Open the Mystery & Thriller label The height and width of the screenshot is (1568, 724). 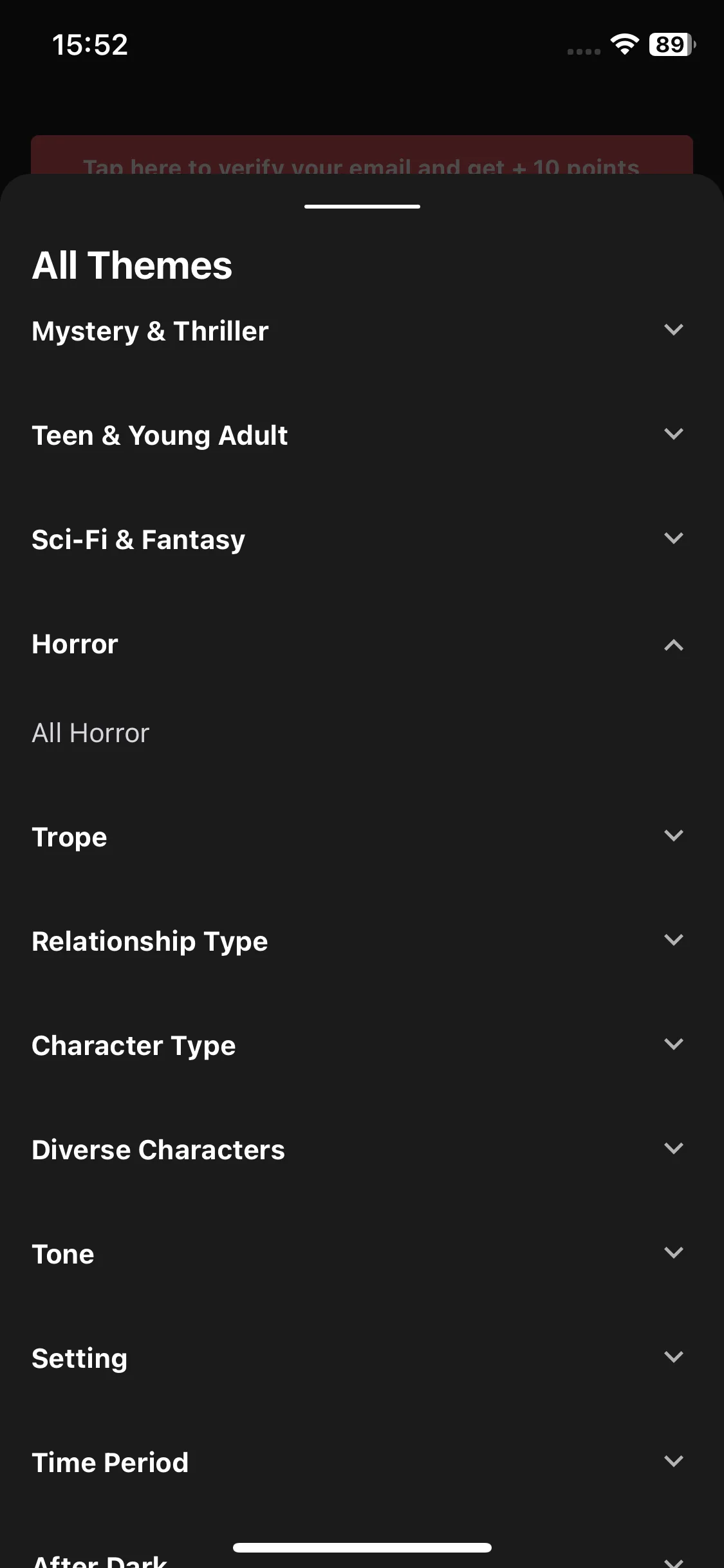151,331
